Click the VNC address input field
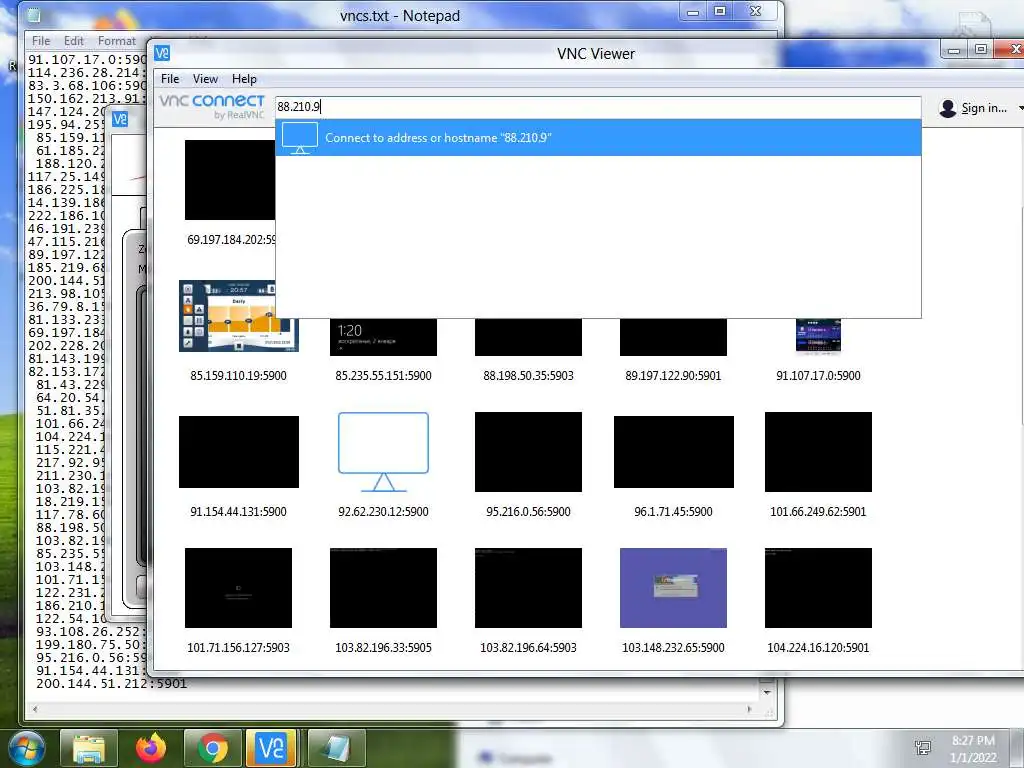 tap(598, 106)
